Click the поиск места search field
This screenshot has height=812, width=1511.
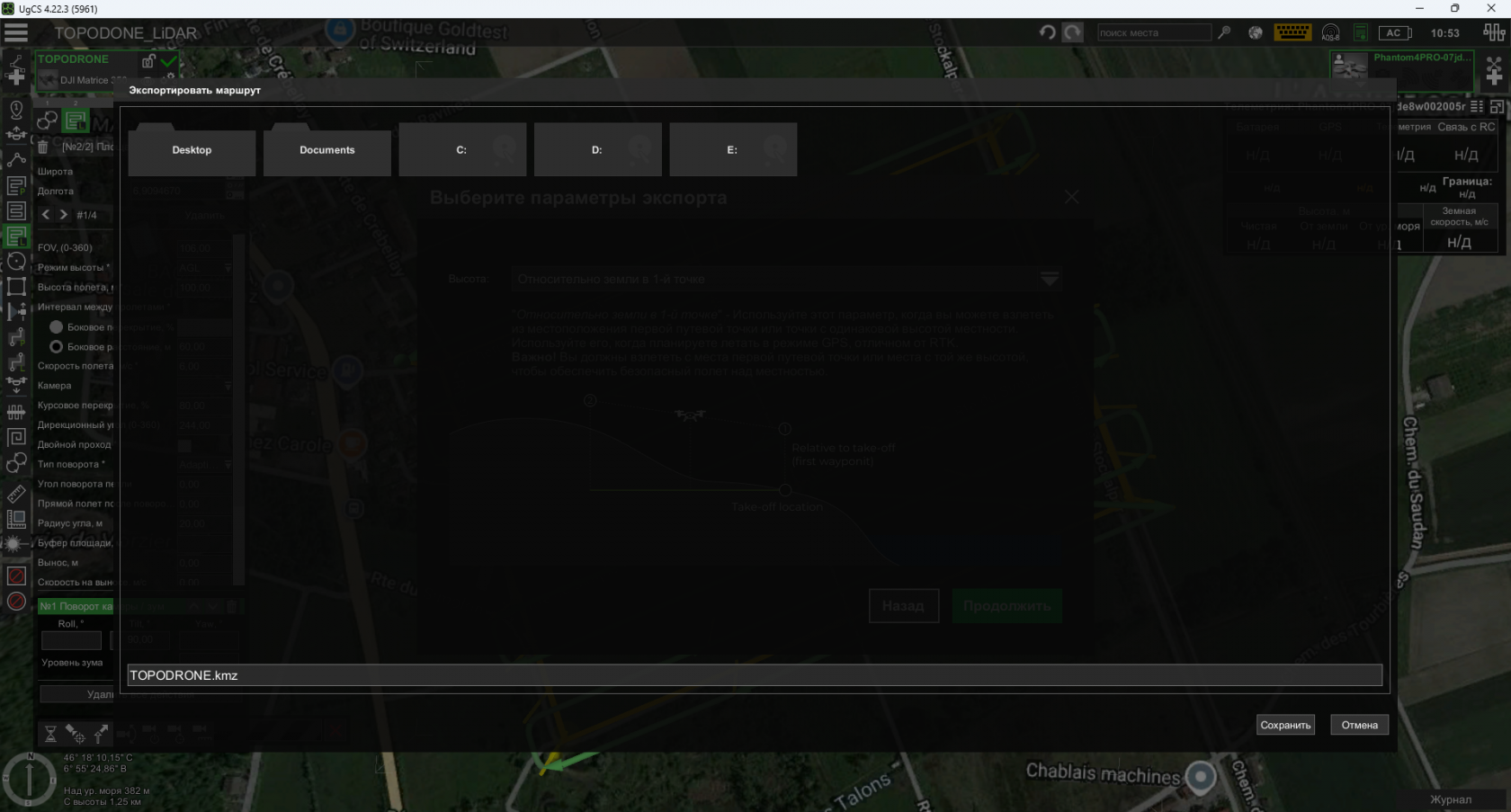tap(1154, 32)
